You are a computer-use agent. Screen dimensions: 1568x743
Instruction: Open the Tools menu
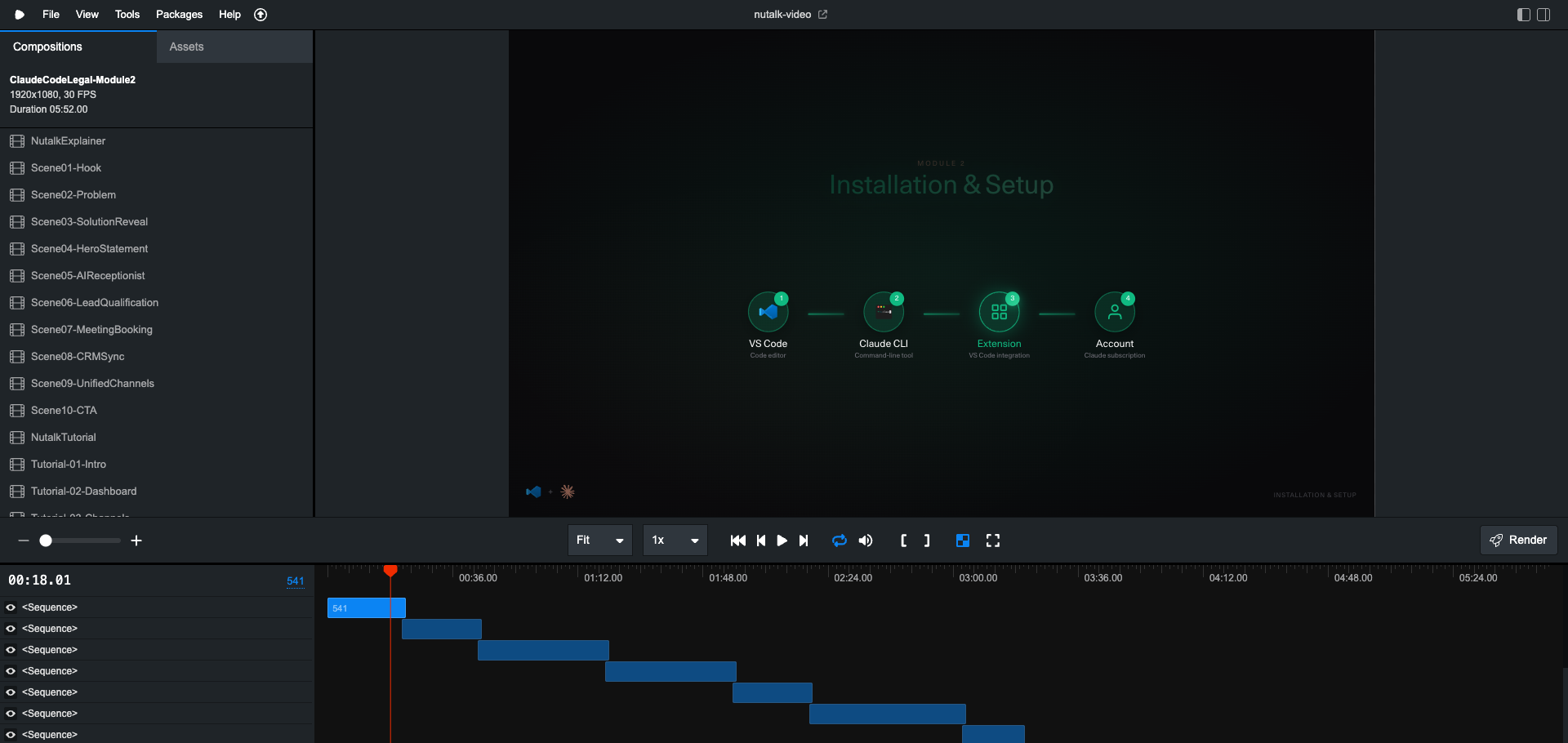coord(127,14)
